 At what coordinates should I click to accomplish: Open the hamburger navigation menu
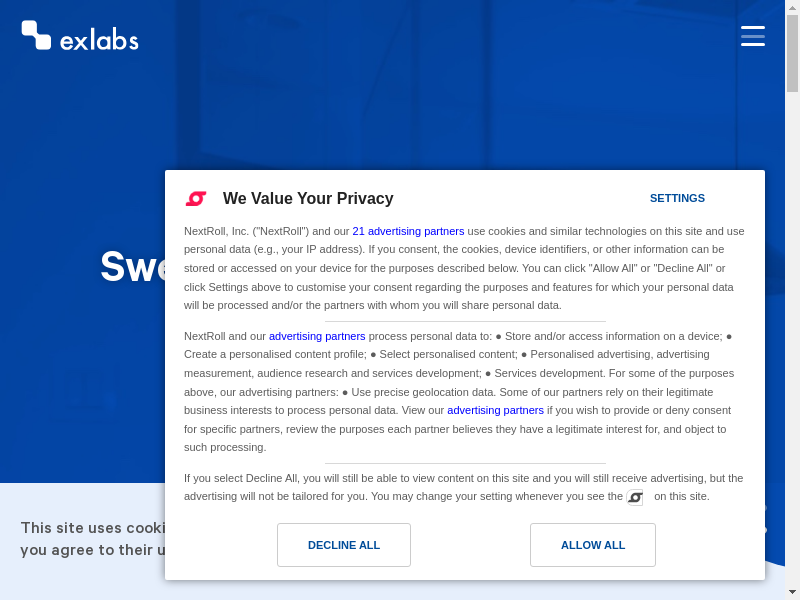(753, 36)
